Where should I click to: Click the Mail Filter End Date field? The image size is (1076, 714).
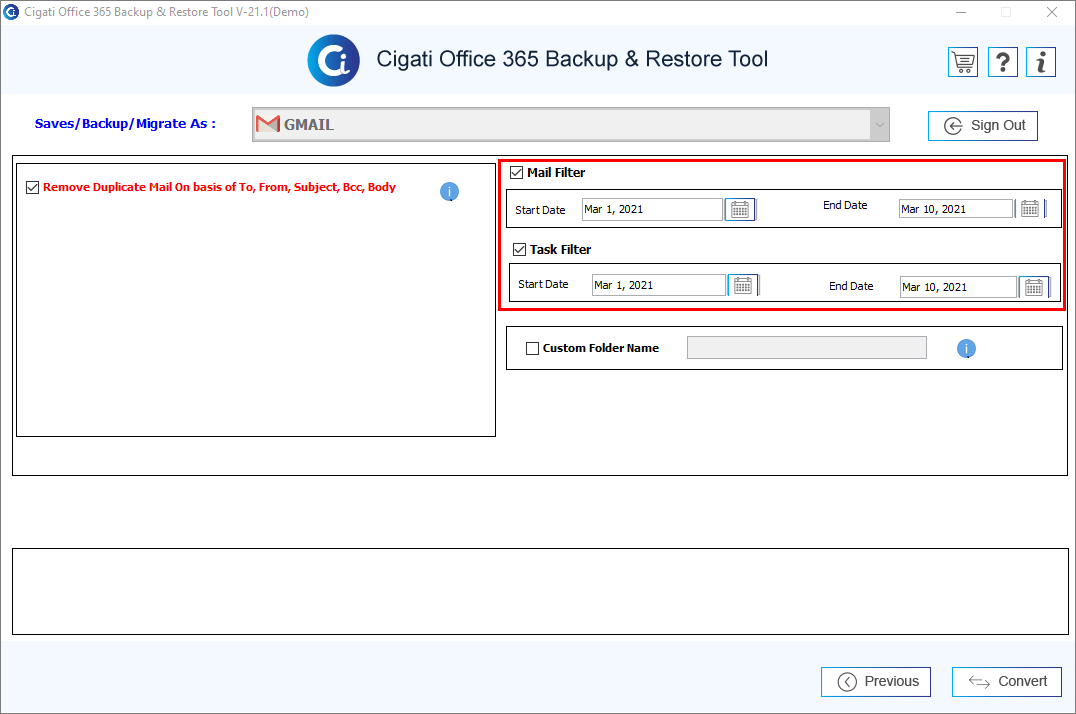(956, 209)
